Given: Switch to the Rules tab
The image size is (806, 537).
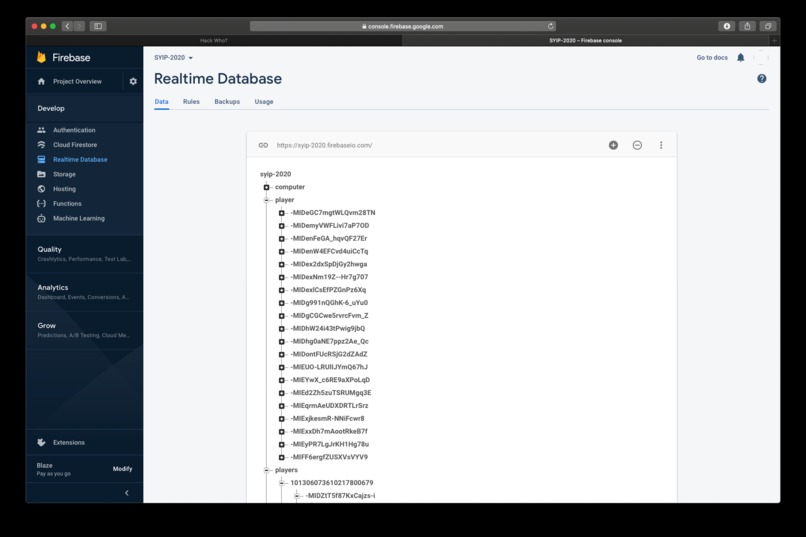Looking at the screenshot, I should (x=191, y=102).
